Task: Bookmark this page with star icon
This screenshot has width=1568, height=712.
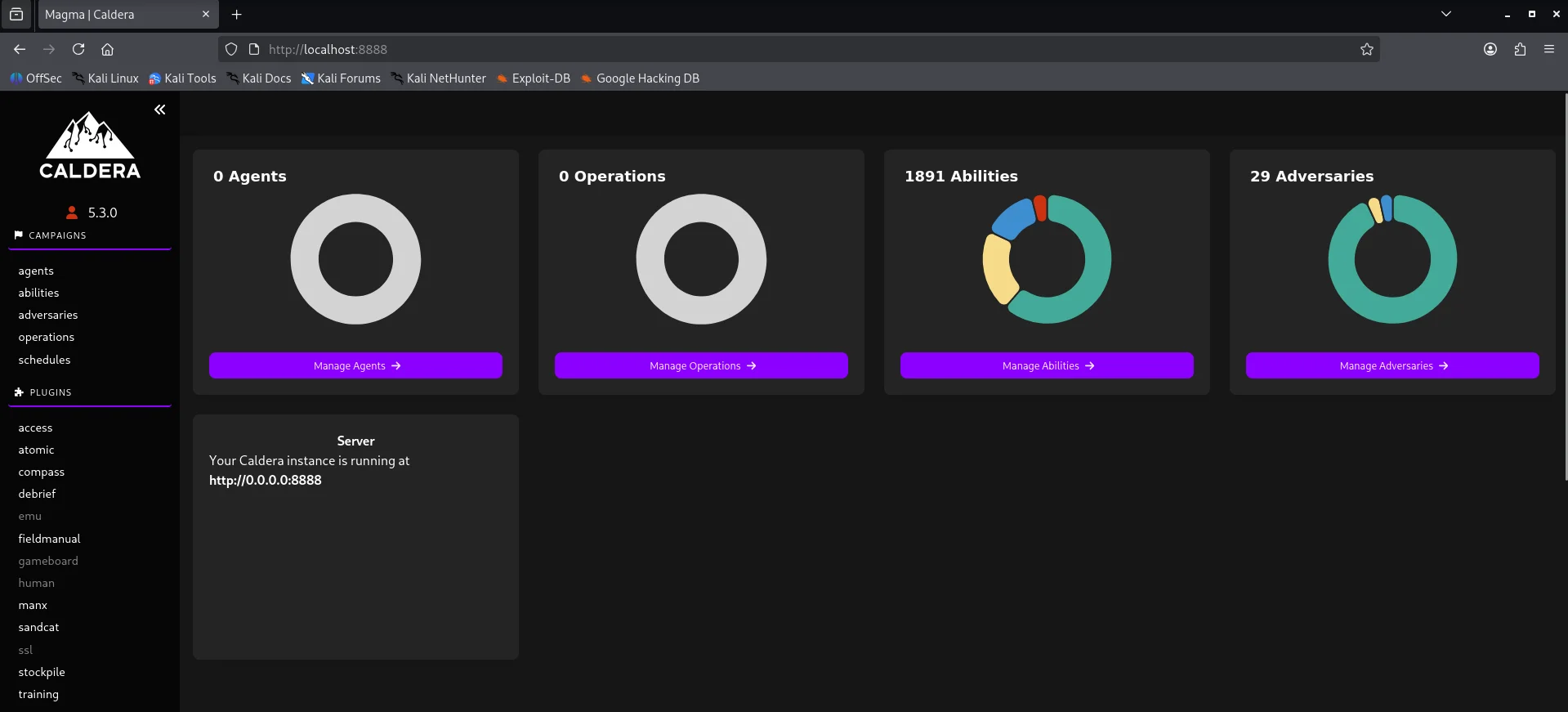Action: point(1367,49)
